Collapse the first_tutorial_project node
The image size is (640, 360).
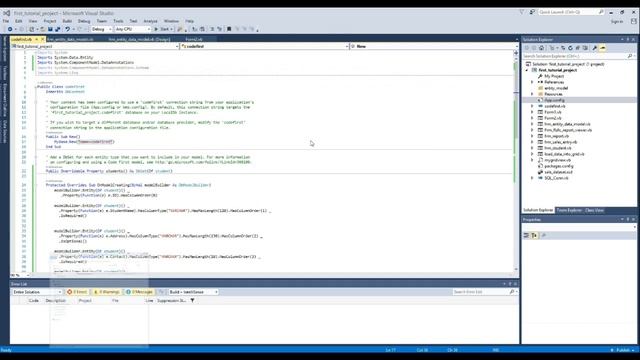527,70
